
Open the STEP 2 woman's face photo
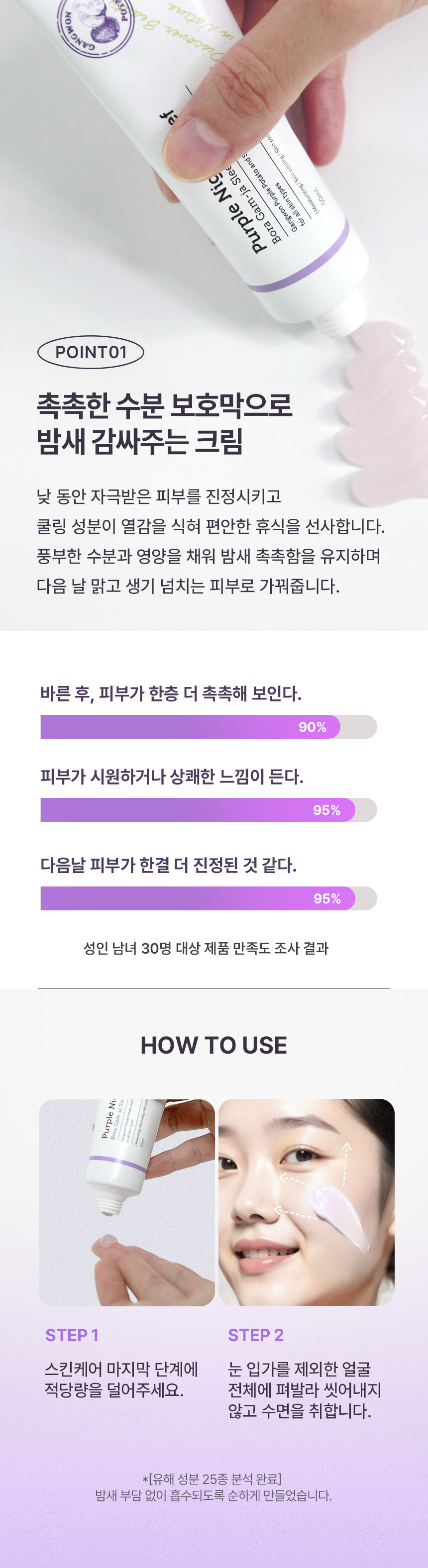click(x=306, y=1201)
